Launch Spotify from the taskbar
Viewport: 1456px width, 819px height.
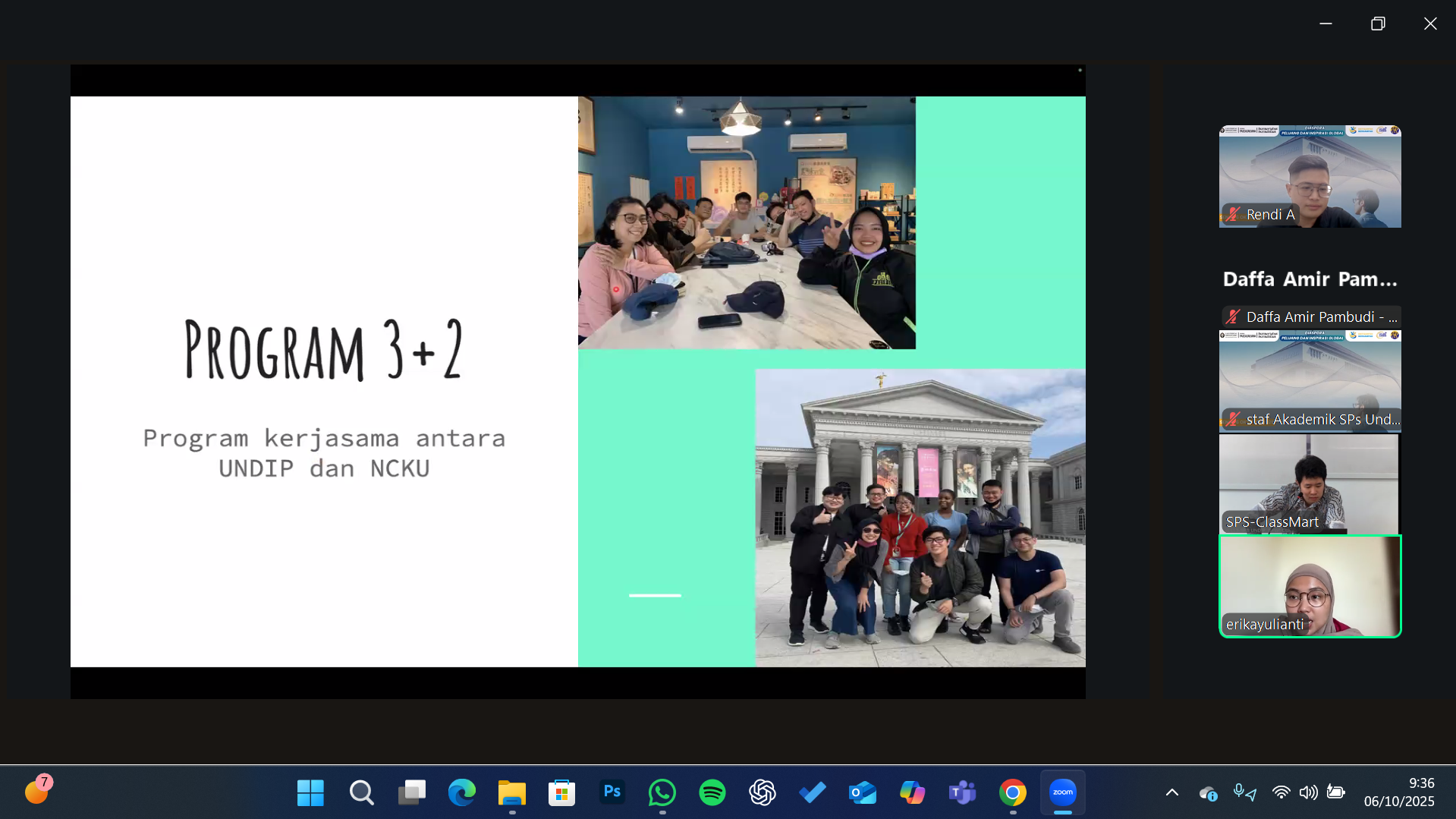tap(712, 792)
